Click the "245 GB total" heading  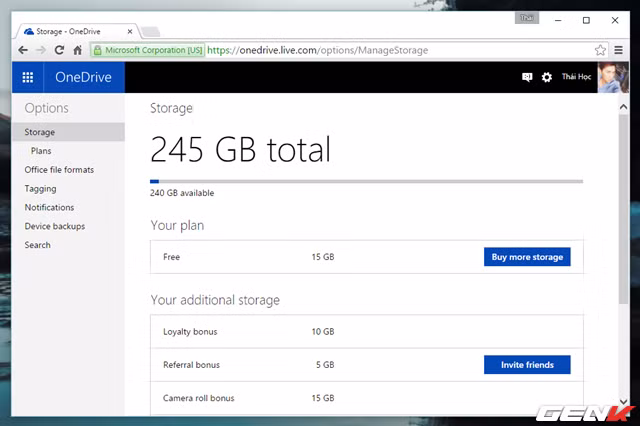tap(240, 149)
